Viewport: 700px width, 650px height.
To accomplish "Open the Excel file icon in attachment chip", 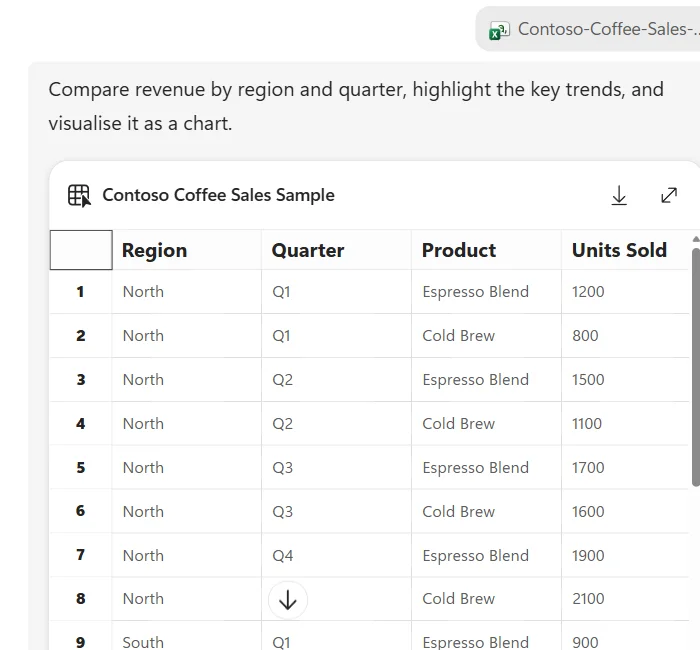I will click(x=500, y=30).
